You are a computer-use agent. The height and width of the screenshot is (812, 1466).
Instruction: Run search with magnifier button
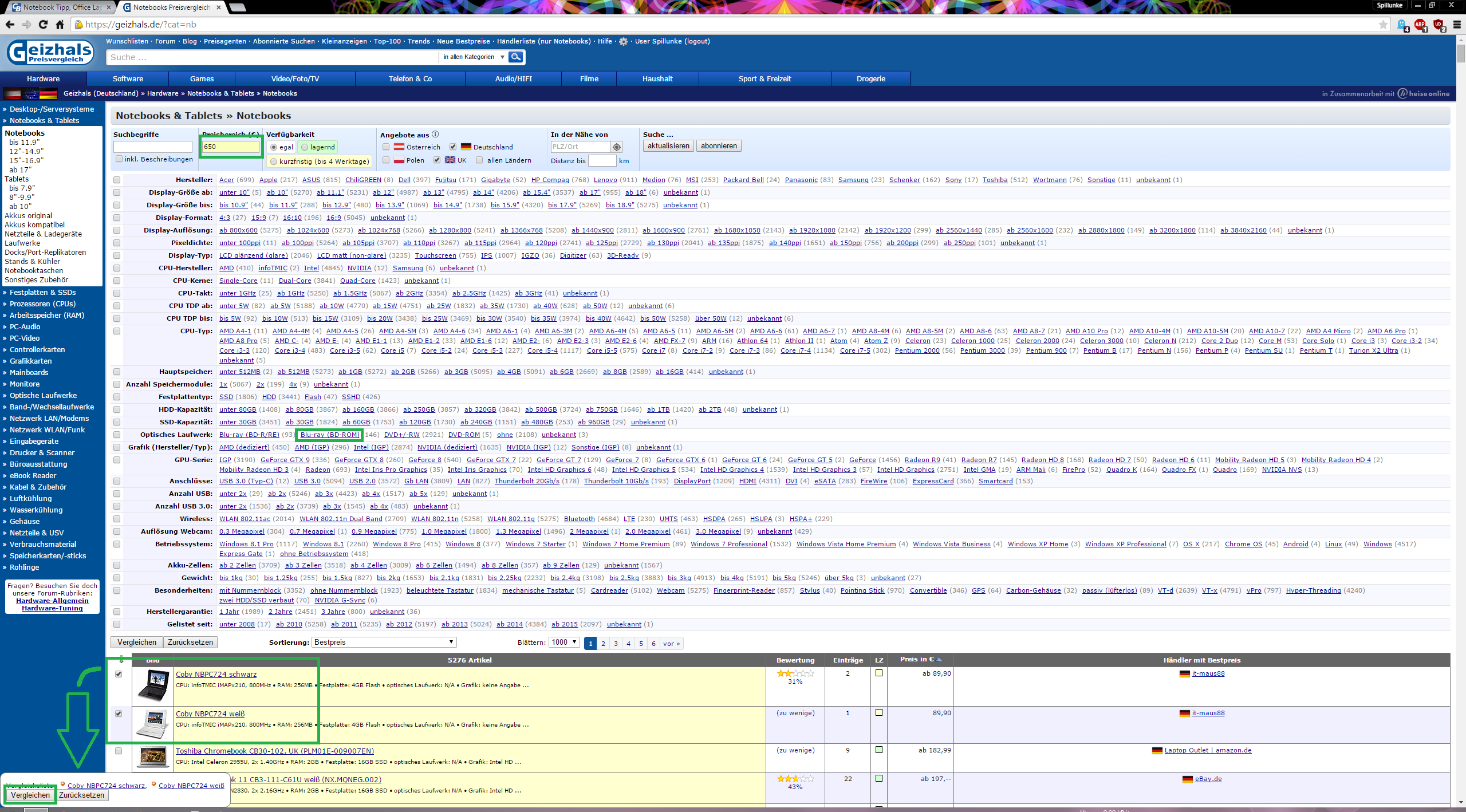(516, 57)
